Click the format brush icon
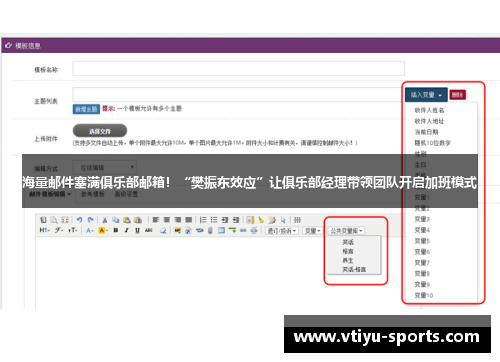This screenshot has height=362, width=500. (261, 220)
